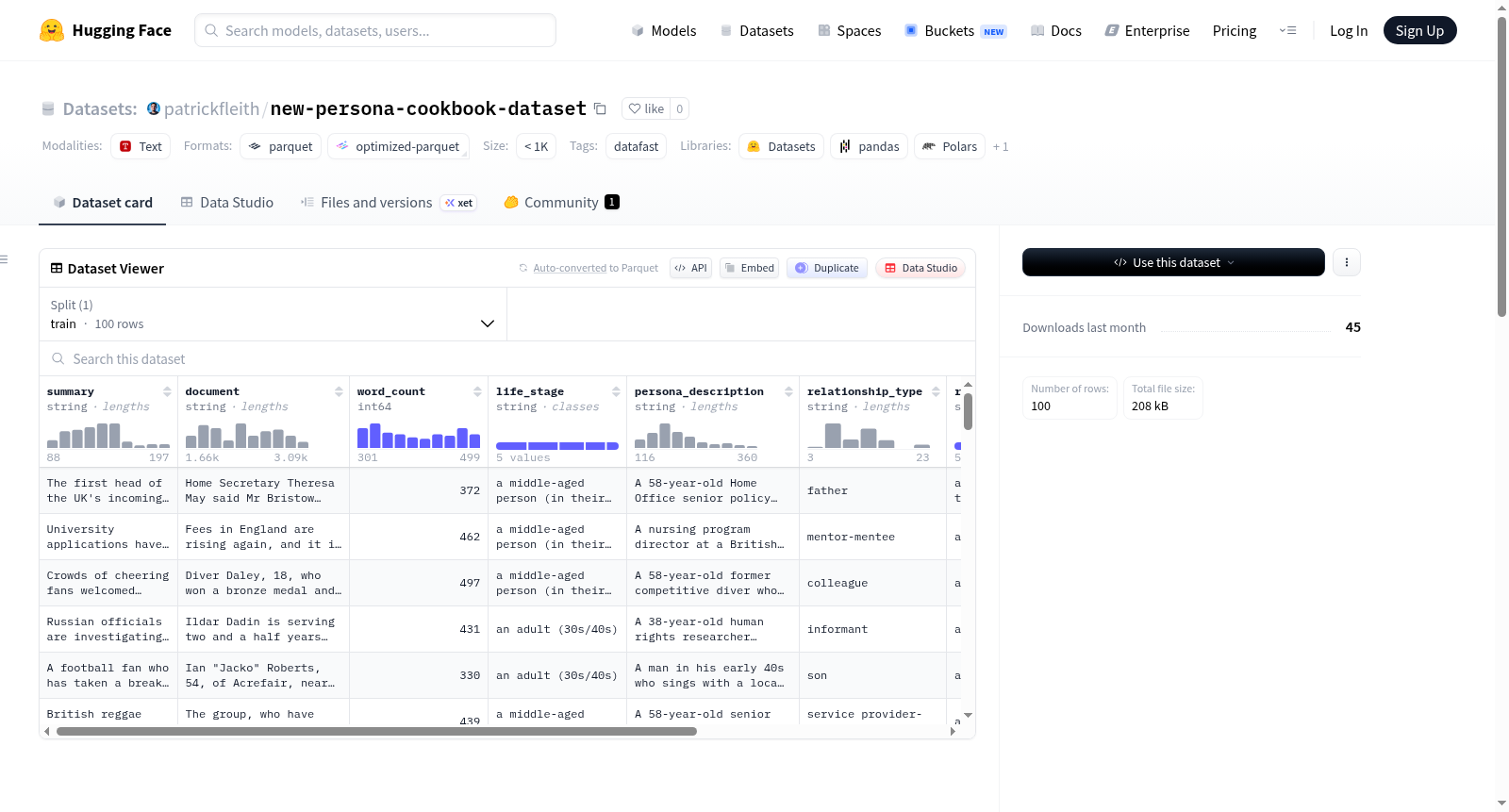Open the left sidebar toggle icon
The image size is (1509, 812).
point(4,259)
